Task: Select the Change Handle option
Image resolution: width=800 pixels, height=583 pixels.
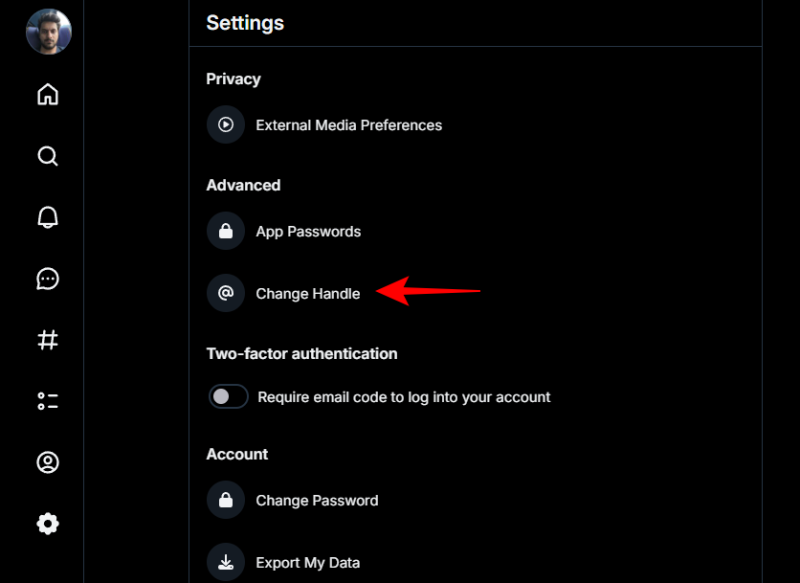Action: click(307, 294)
